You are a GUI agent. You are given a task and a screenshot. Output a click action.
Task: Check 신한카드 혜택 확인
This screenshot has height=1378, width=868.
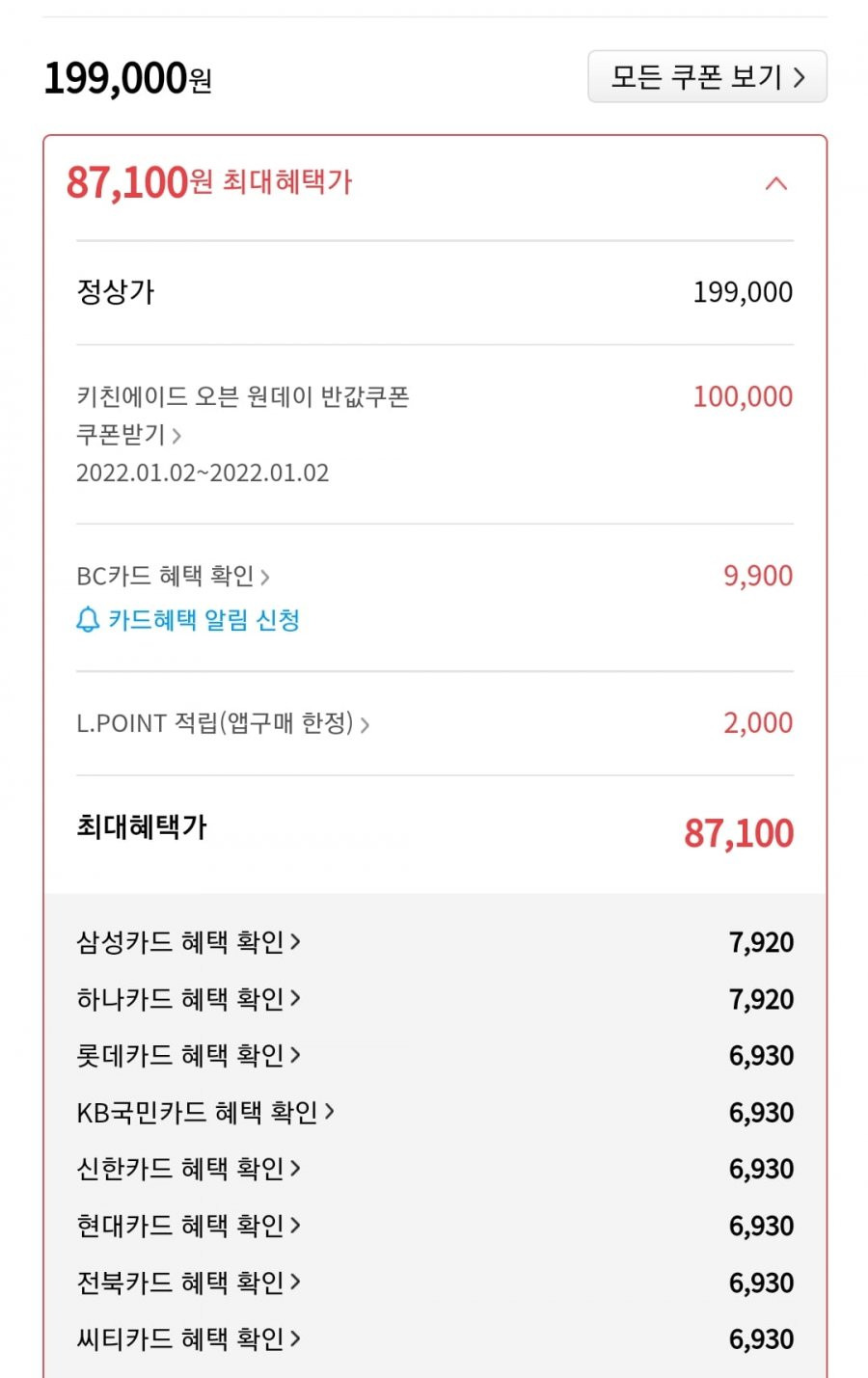click(188, 1169)
